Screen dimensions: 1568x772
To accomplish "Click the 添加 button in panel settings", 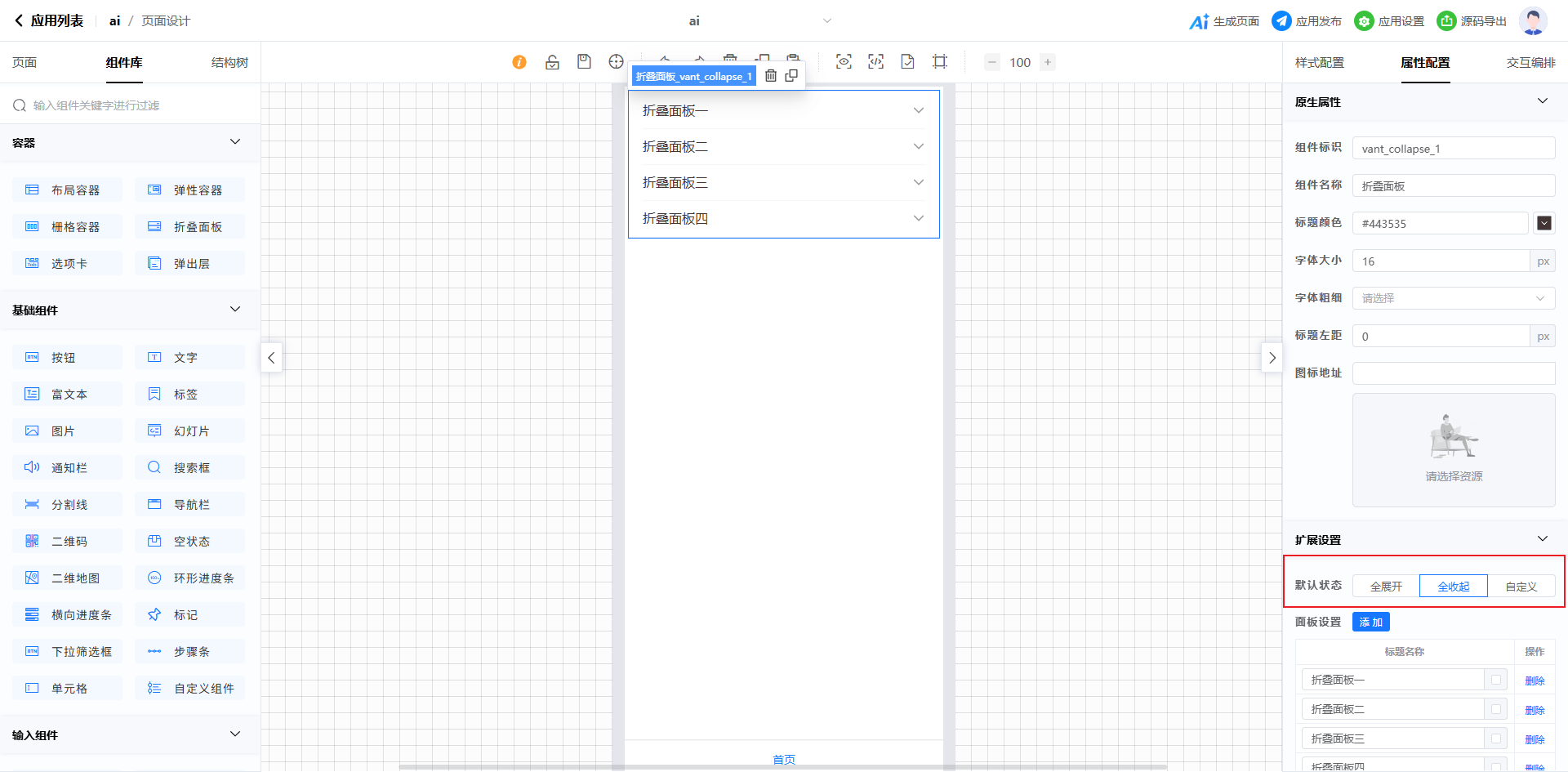I will tap(1370, 623).
